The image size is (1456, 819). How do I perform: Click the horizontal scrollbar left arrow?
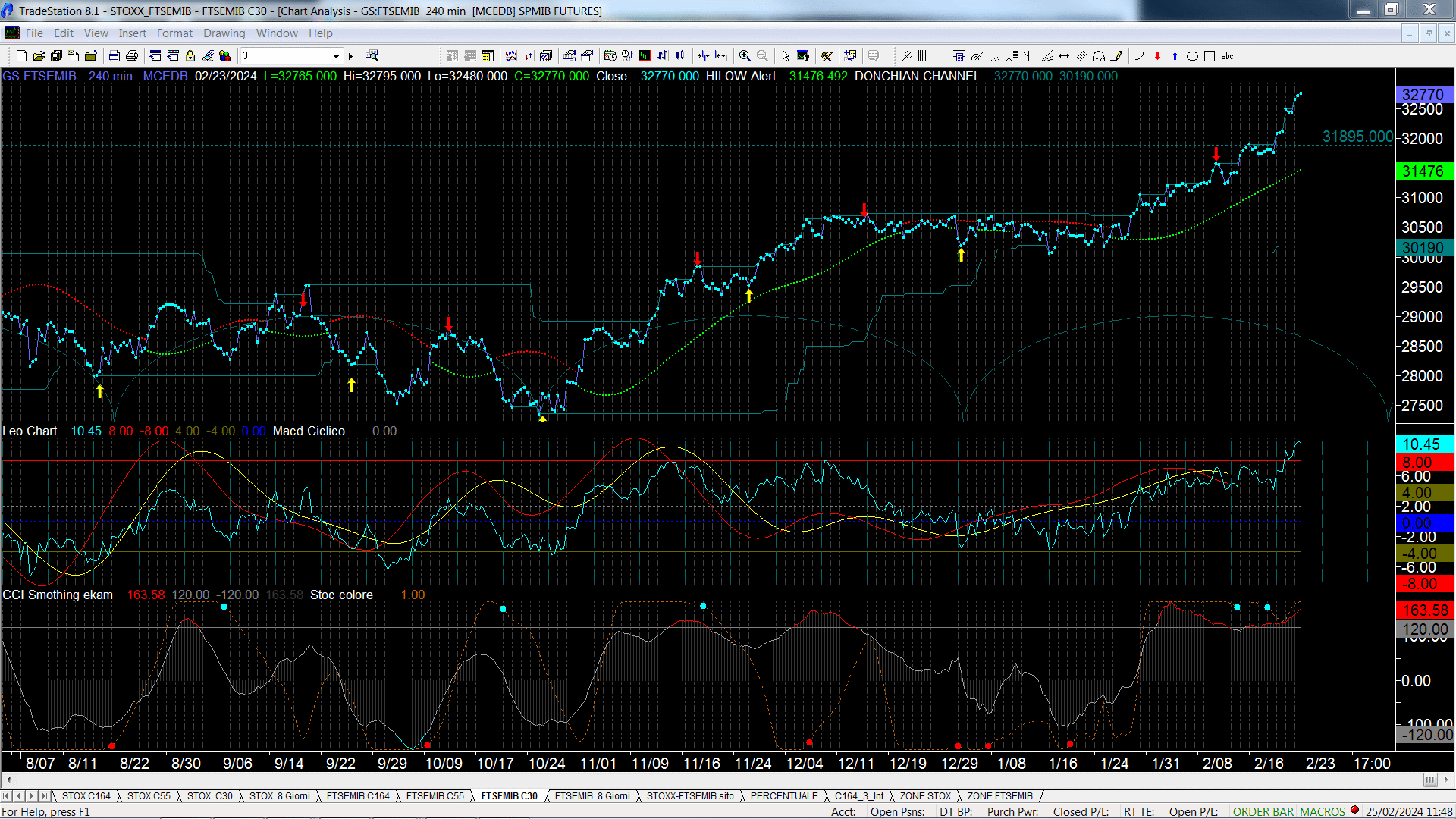[8, 780]
